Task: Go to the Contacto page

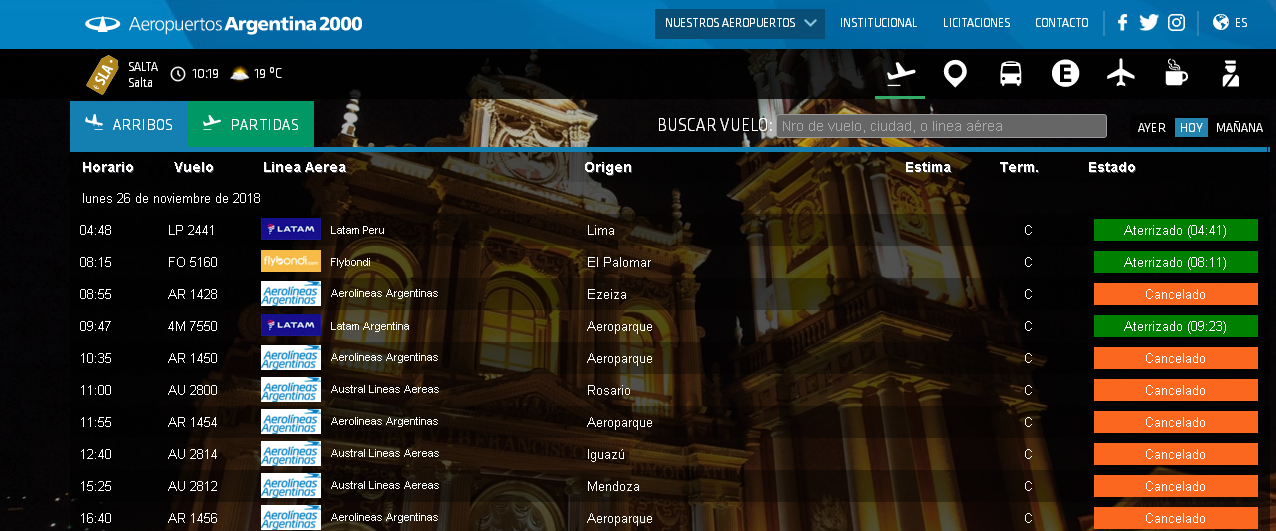Action: tap(1061, 23)
